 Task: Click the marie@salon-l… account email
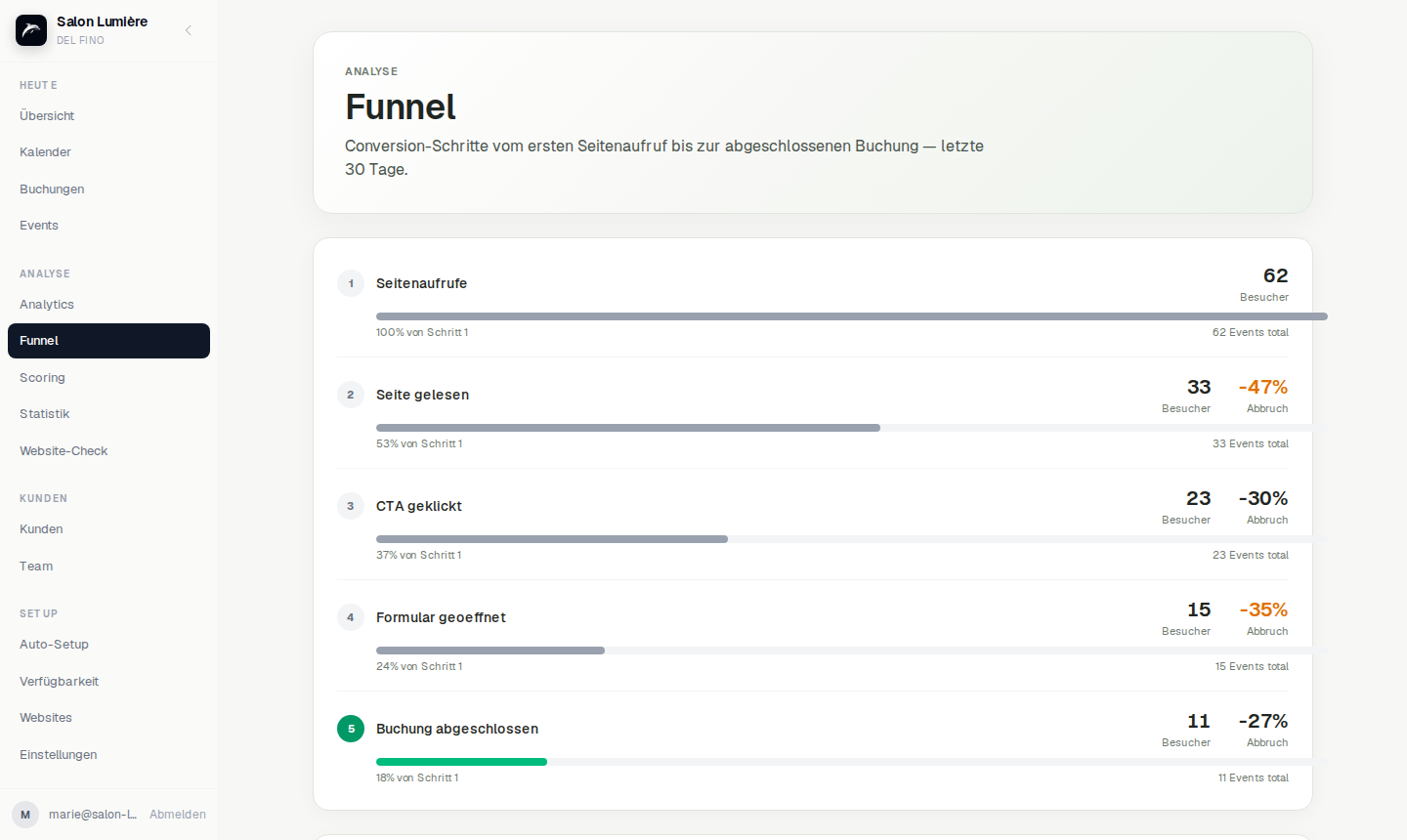coord(93,815)
